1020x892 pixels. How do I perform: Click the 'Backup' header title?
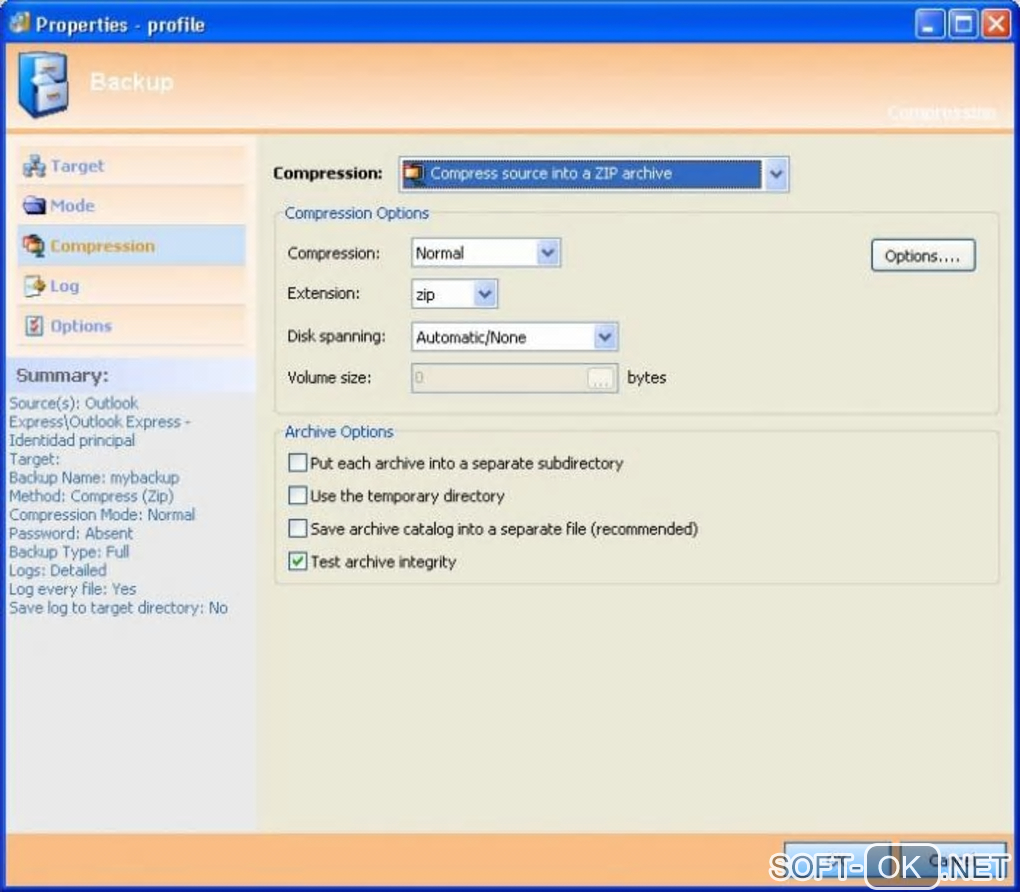pos(132,82)
